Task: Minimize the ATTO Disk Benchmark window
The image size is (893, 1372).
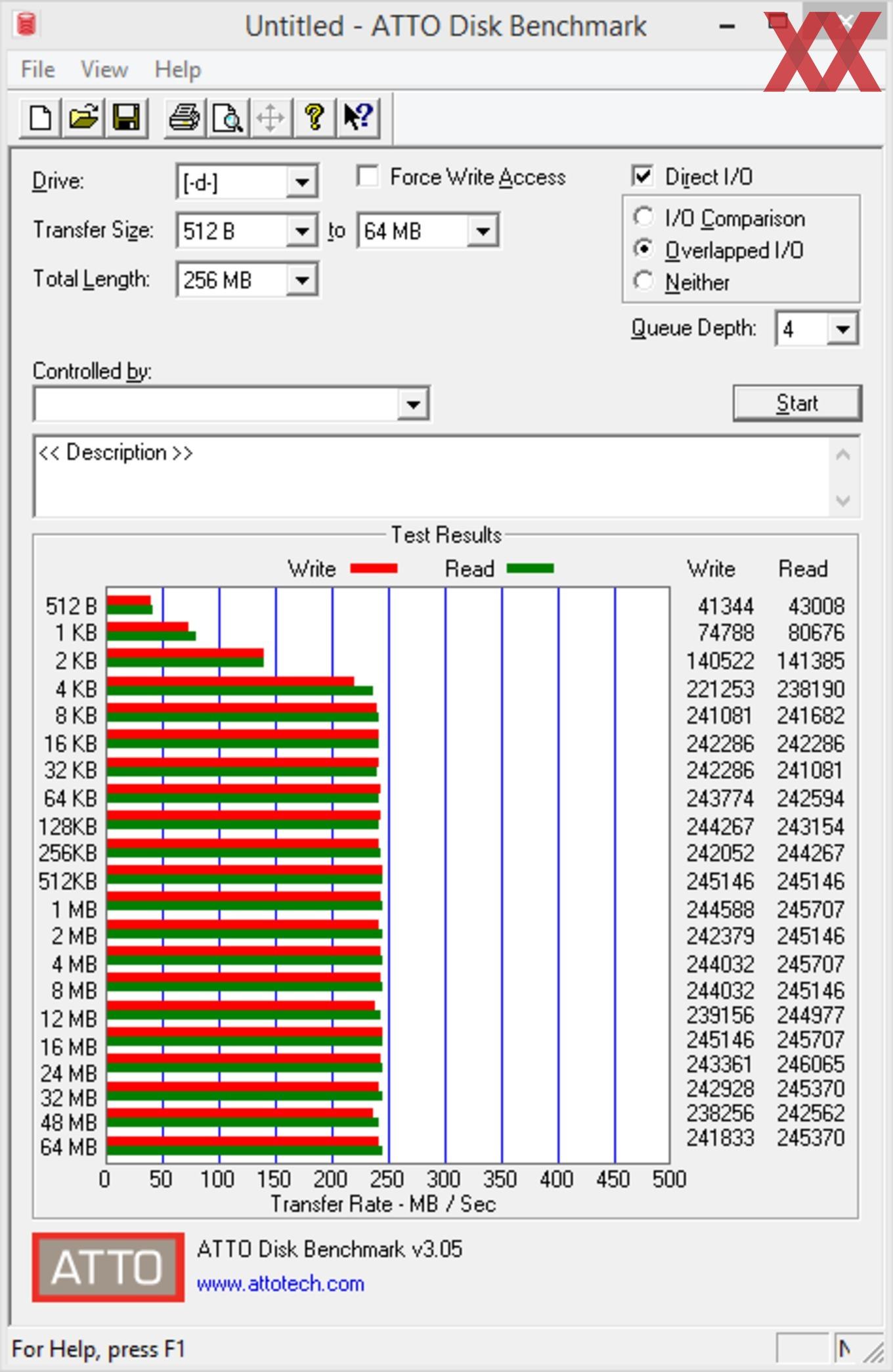Action: tap(727, 26)
